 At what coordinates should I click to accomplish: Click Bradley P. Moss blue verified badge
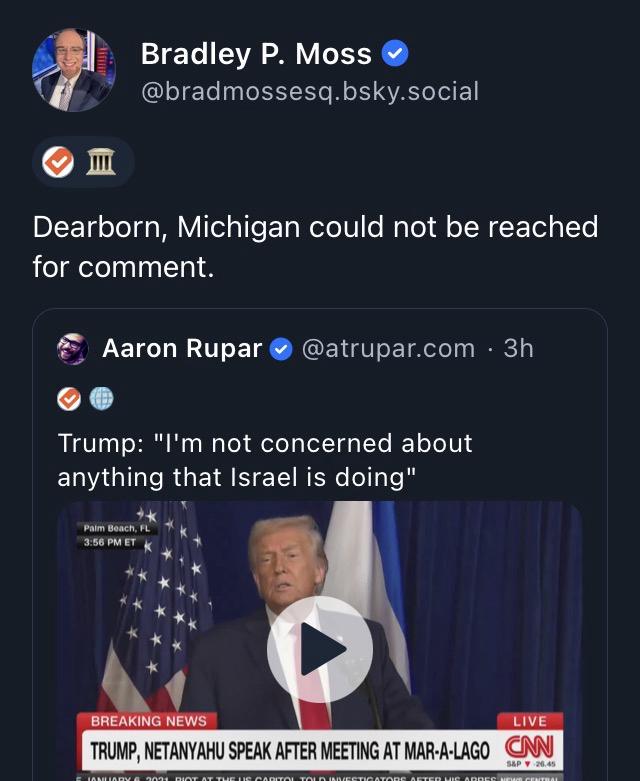396,54
